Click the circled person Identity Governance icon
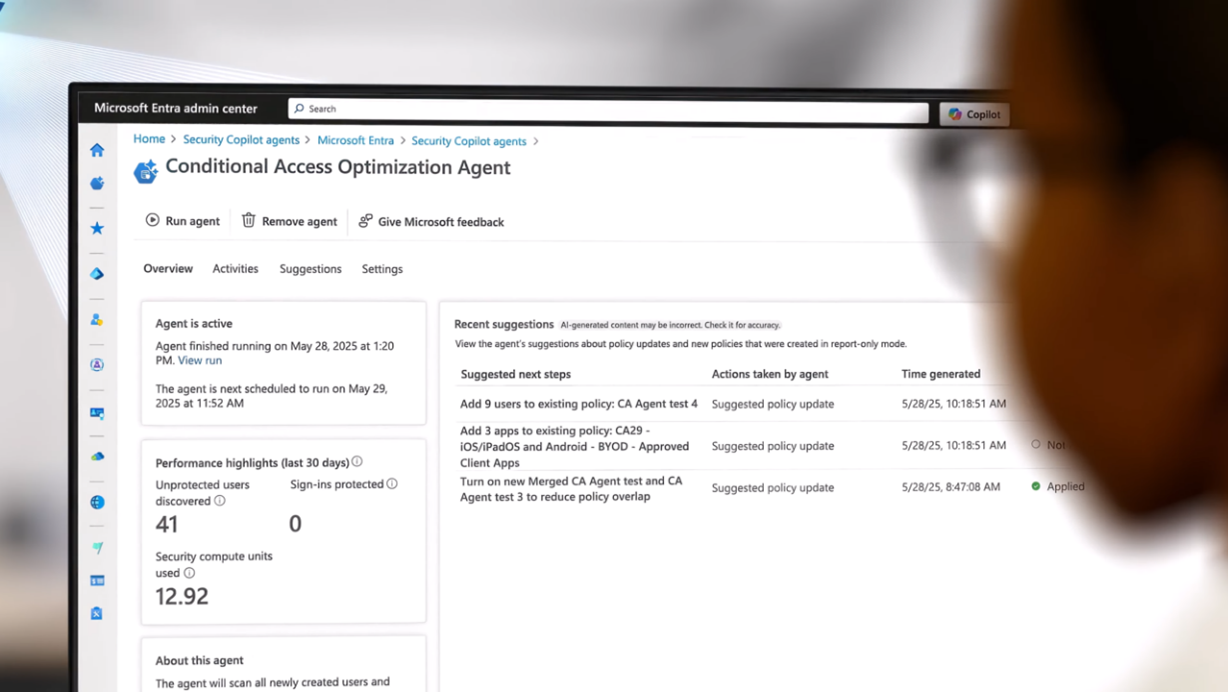Screen dimensions: 1228x692 (x=97, y=365)
